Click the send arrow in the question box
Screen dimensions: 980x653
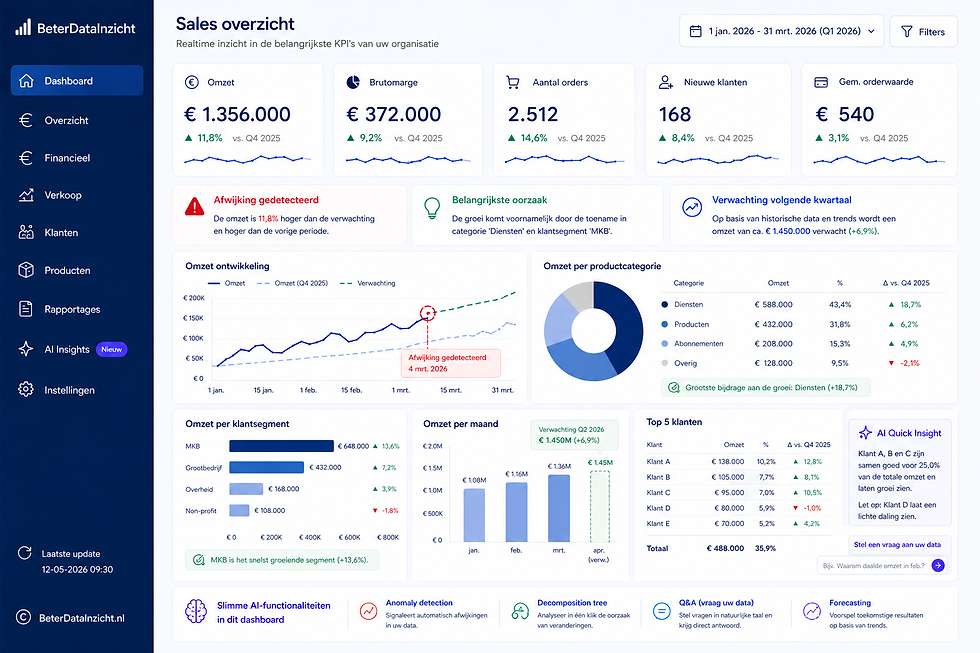click(x=938, y=566)
